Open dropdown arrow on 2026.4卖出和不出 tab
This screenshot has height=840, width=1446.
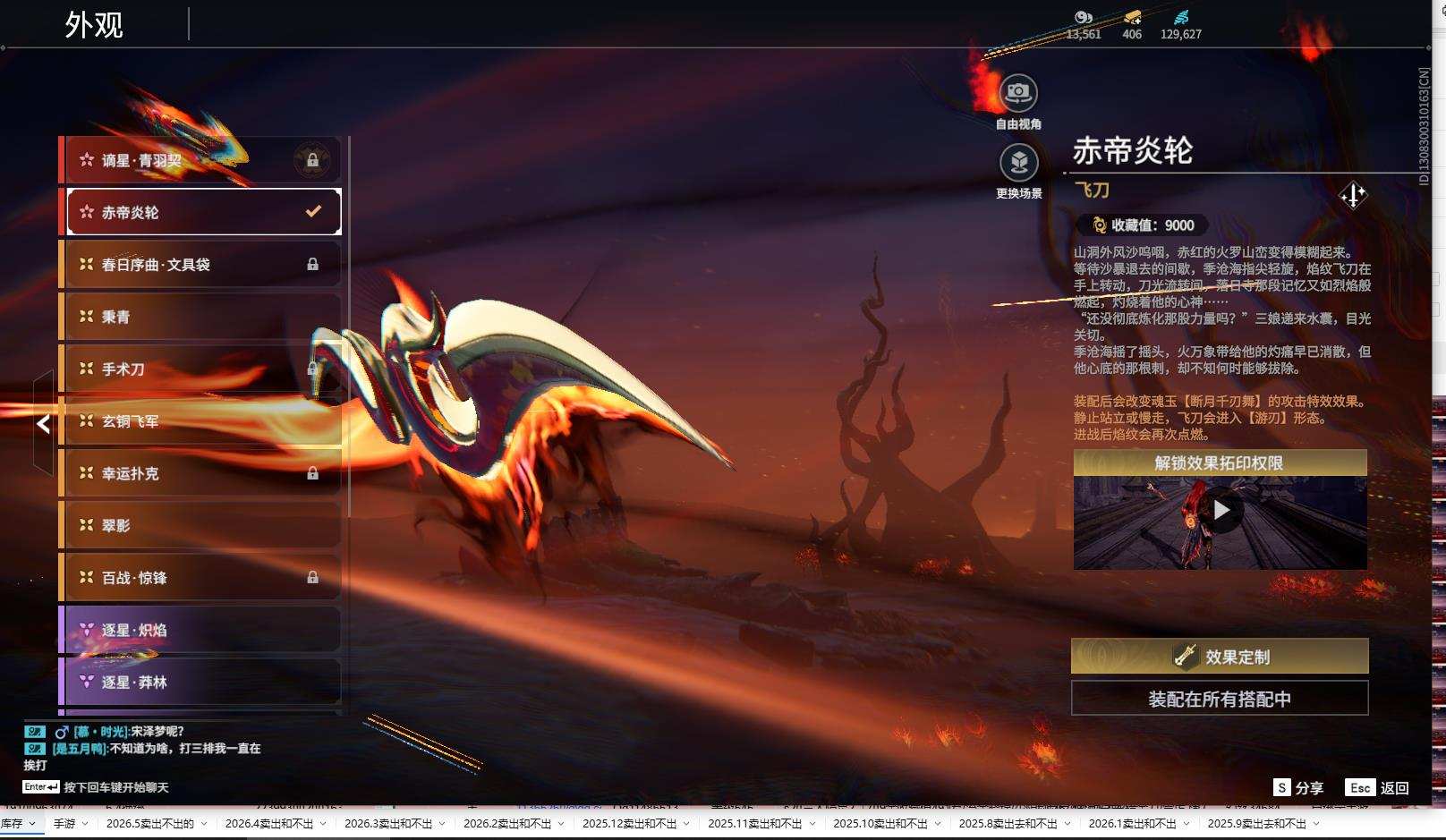click(323, 824)
